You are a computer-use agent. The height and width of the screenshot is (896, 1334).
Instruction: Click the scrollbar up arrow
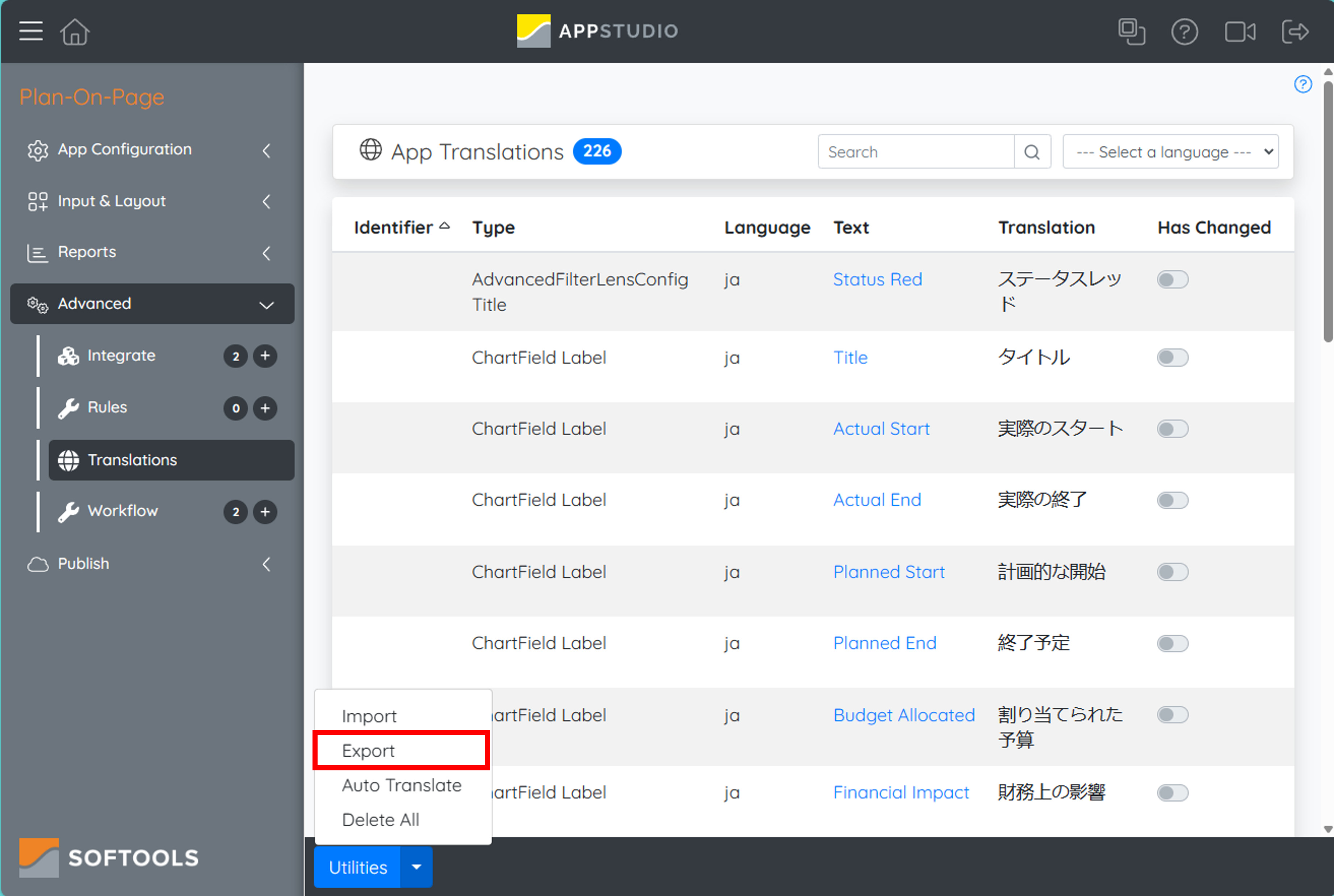tap(1328, 72)
